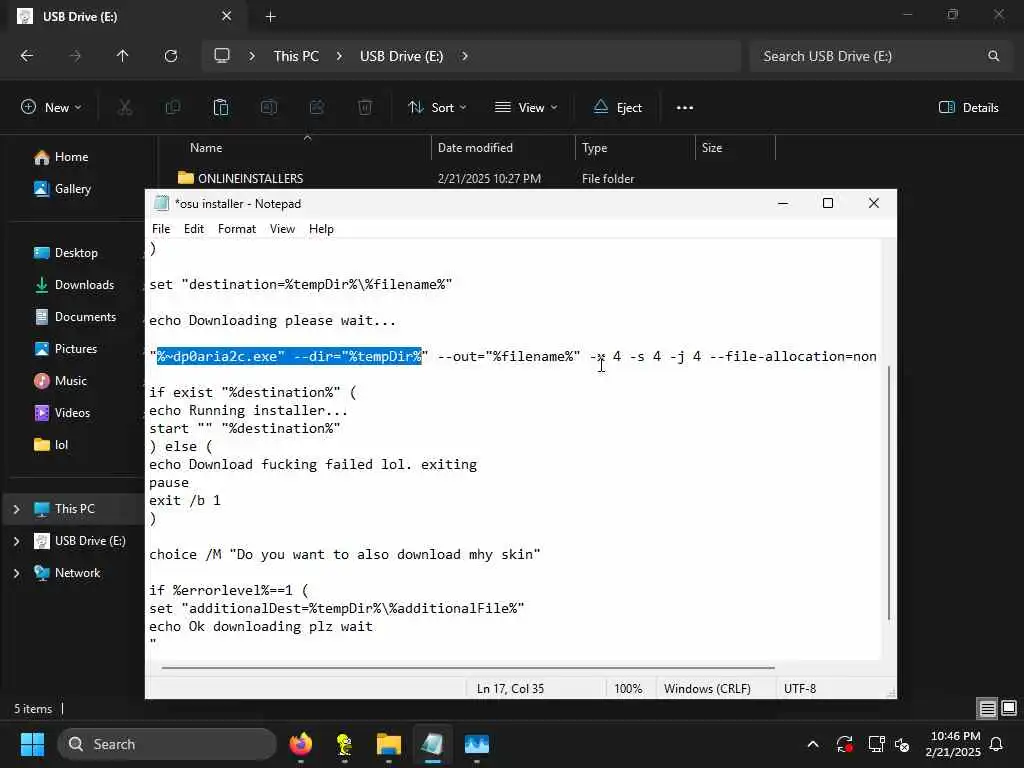
Task: Show hidden system tray icons
Action: tap(813, 744)
